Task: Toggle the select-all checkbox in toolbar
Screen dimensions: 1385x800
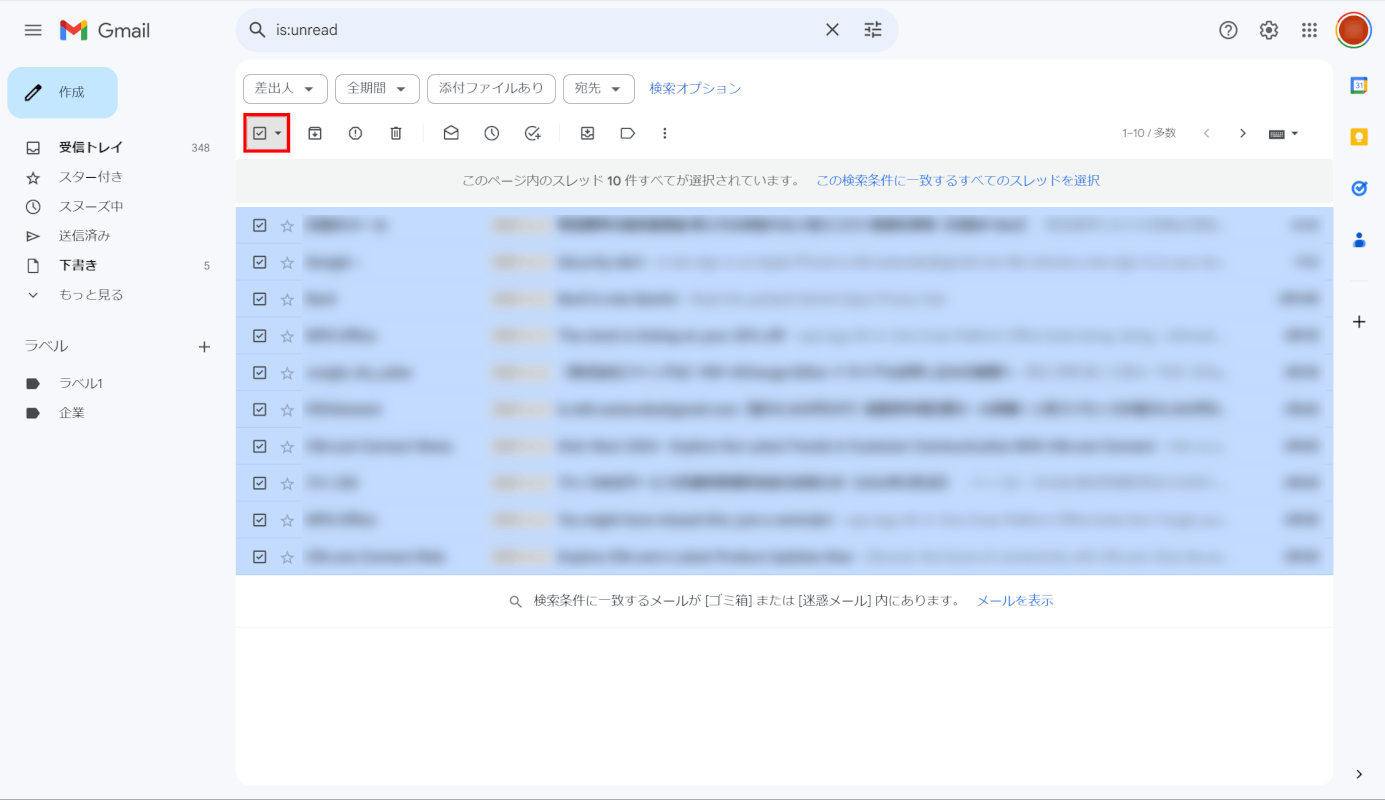Action: tap(259, 133)
